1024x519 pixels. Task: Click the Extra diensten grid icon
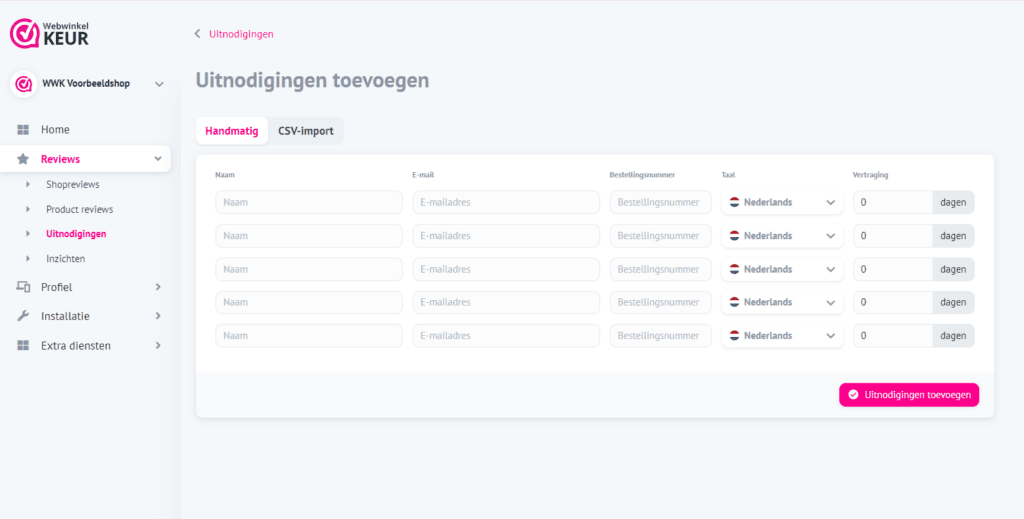click(23, 346)
